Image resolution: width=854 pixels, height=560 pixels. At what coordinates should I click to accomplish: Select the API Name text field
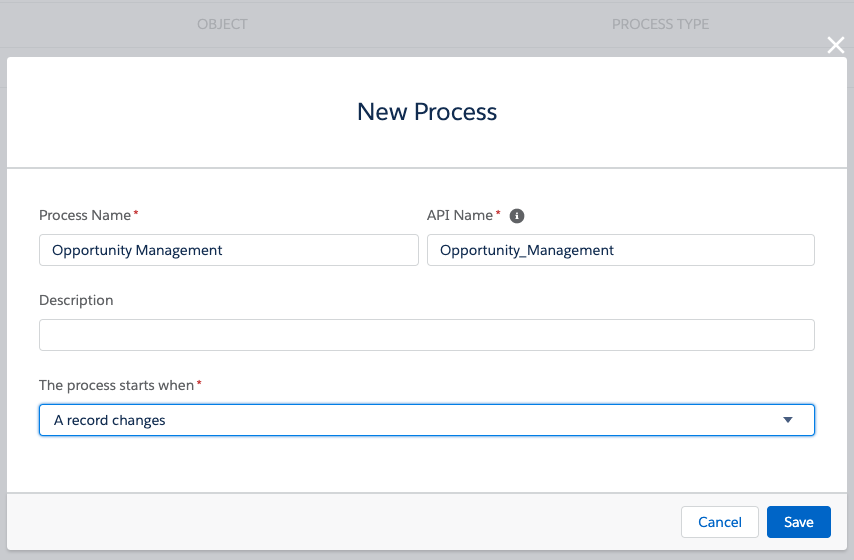(x=620, y=250)
